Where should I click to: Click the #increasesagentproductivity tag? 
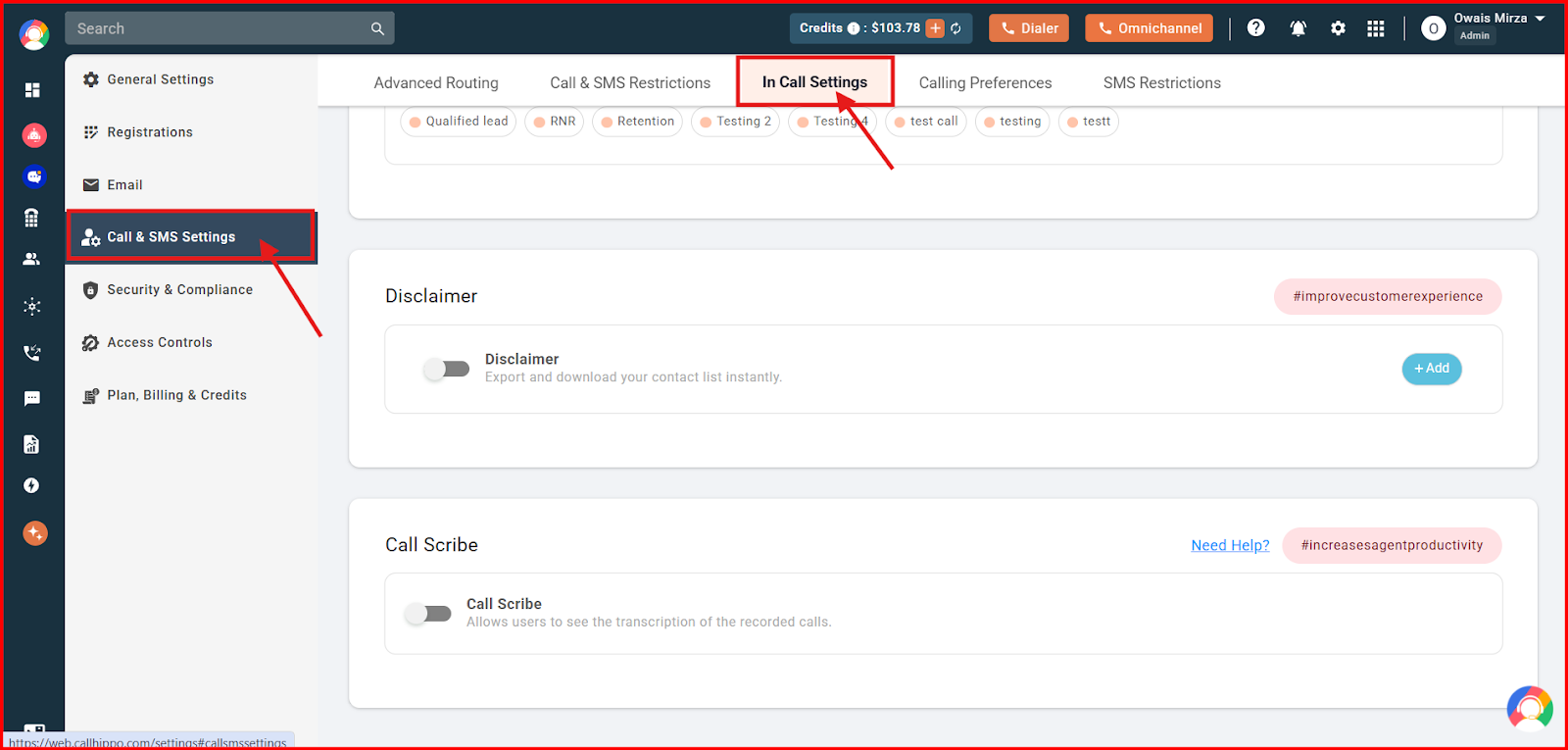[1392, 546]
